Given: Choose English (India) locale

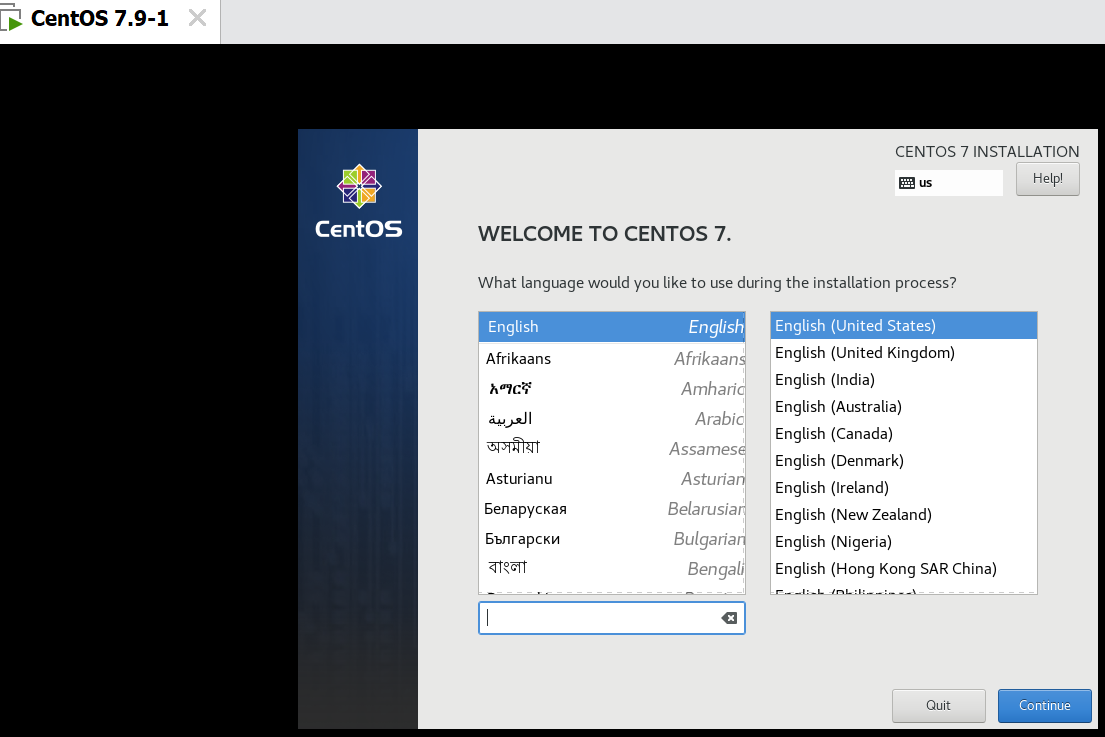Looking at the screenshot, I should (x=903, y=380).
